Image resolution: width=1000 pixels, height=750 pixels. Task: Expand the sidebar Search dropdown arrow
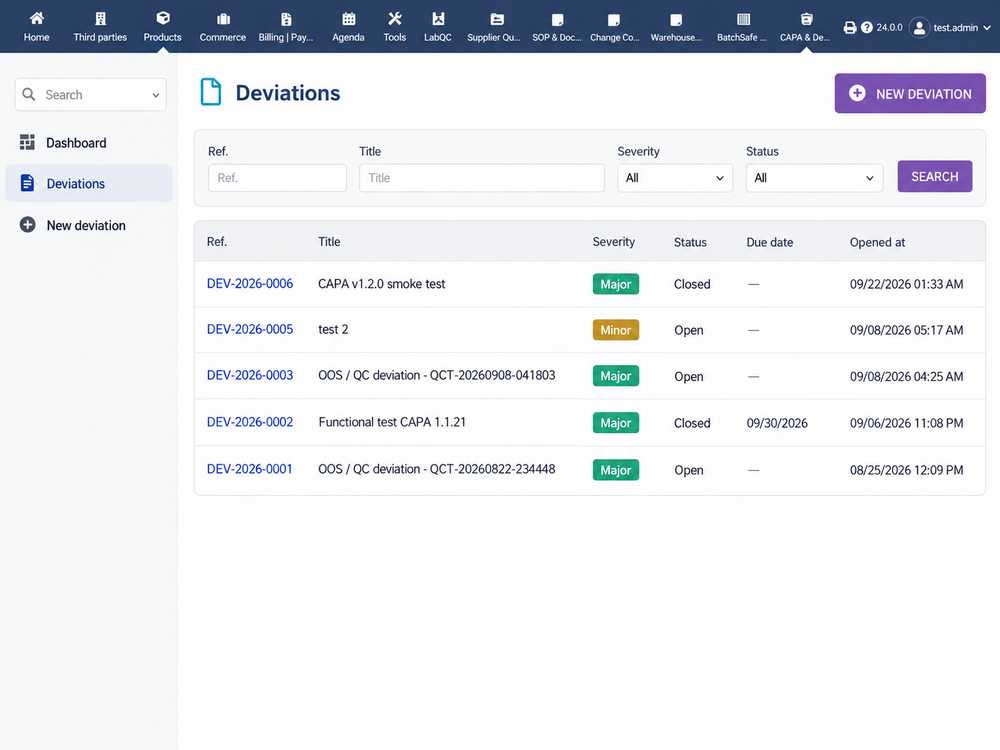(156, 95)
